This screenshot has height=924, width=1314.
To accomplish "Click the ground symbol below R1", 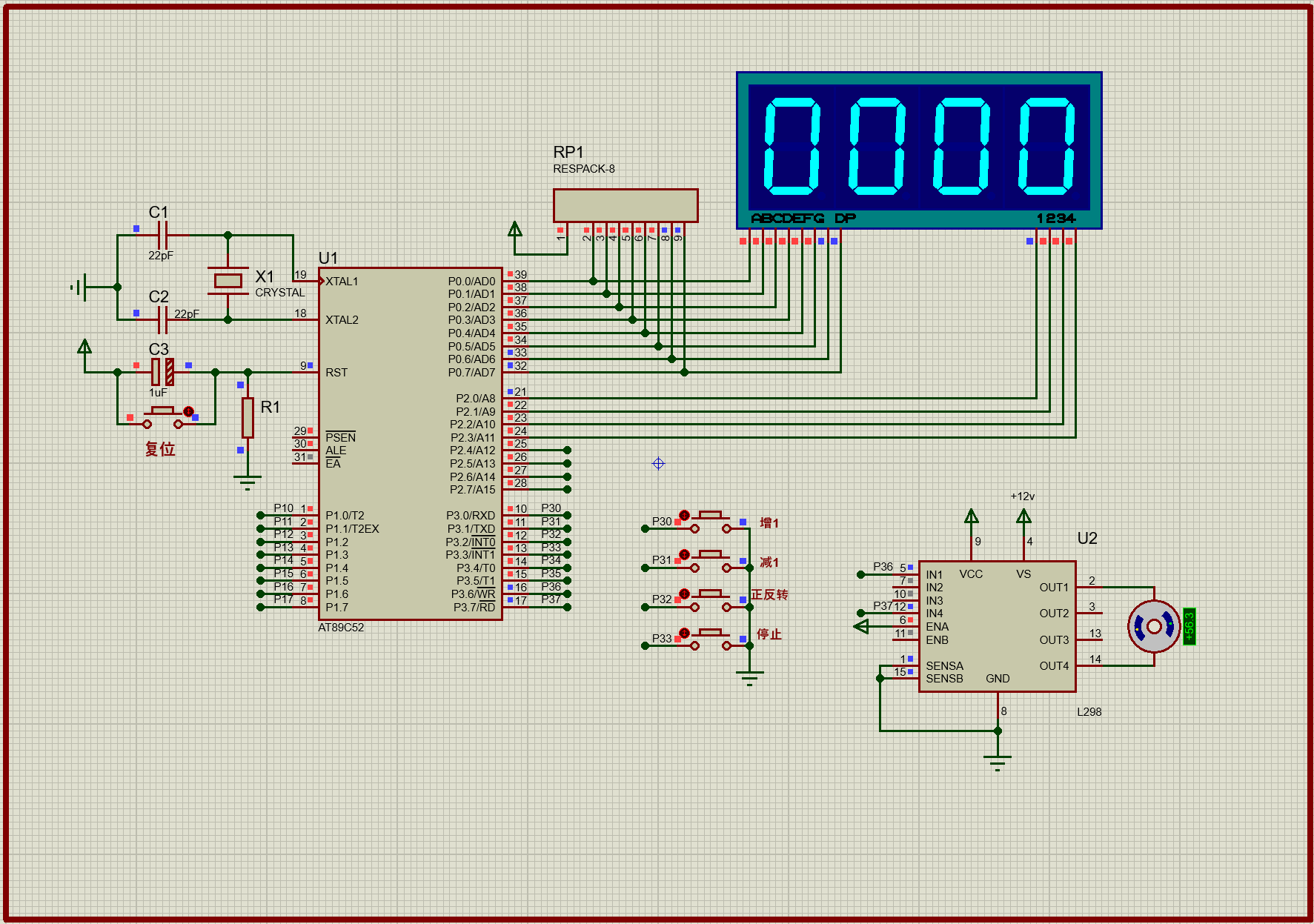I will click(248, 483).
